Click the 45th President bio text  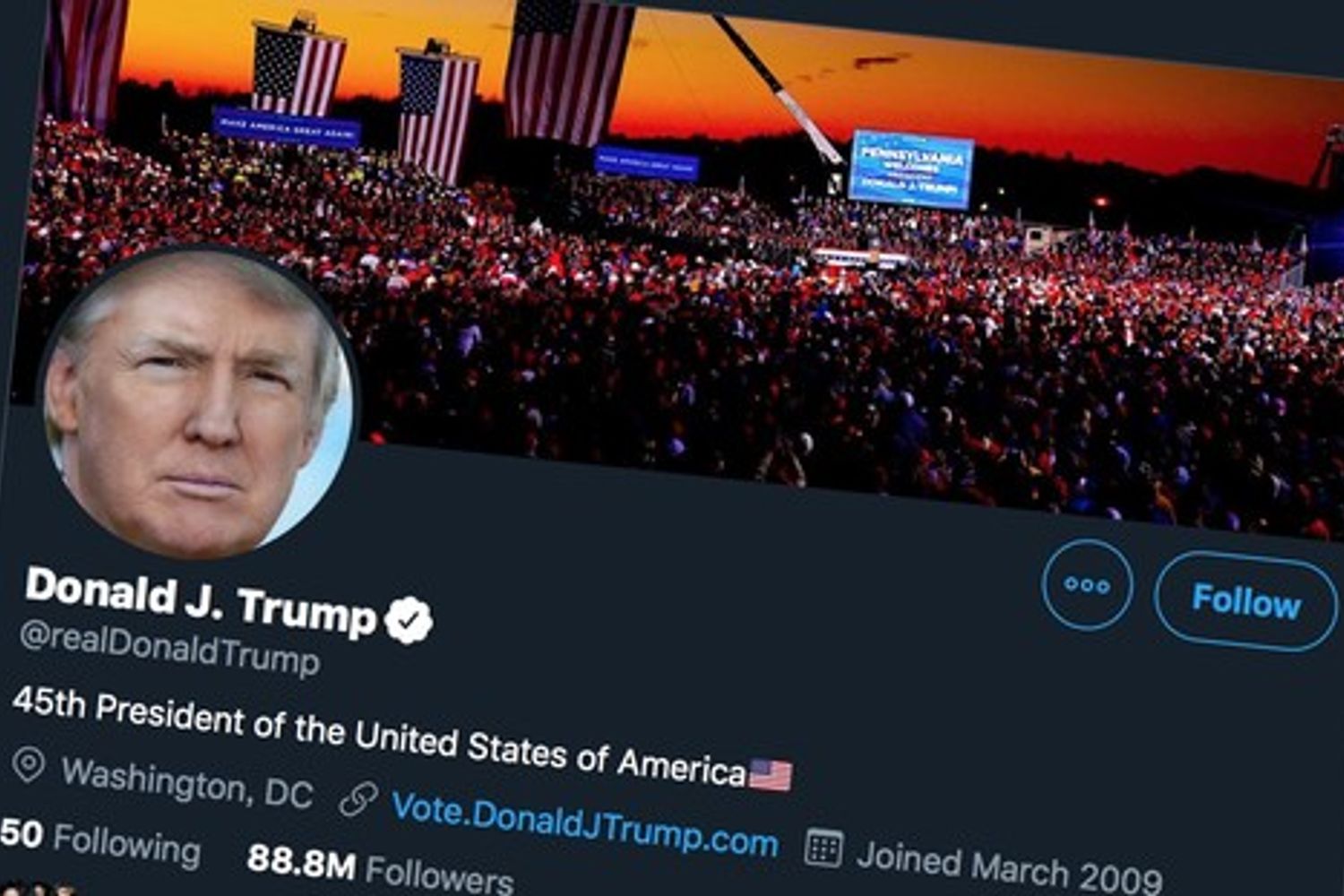pos(379,737)
